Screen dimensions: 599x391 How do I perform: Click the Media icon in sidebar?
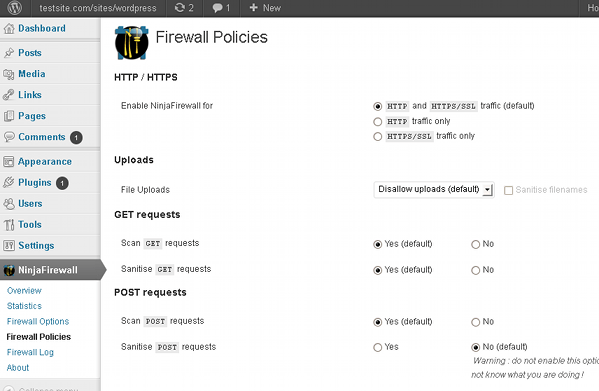[x=9, y=74]
